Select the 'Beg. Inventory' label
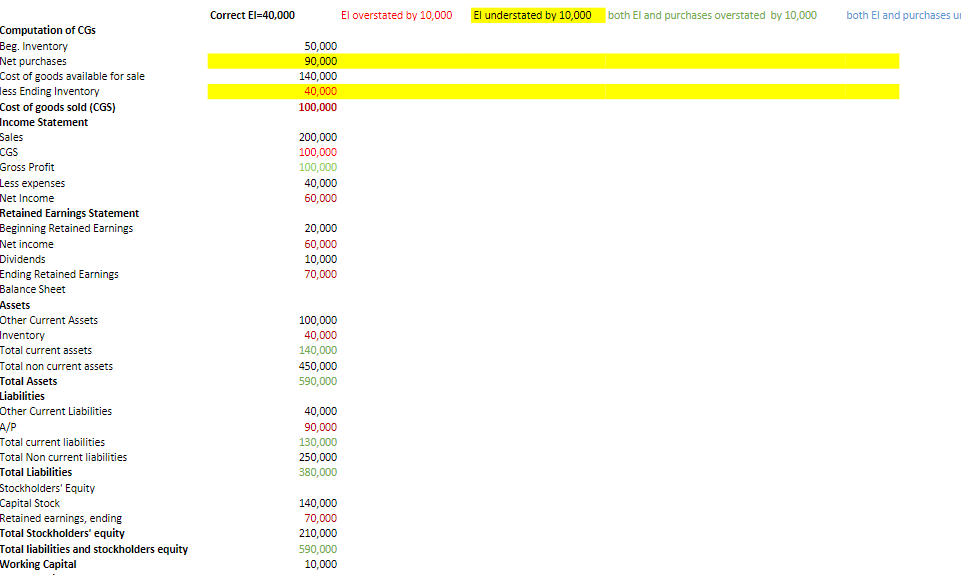Image resolution: width=964 pixels, height=575 pixels. point(34,46)
